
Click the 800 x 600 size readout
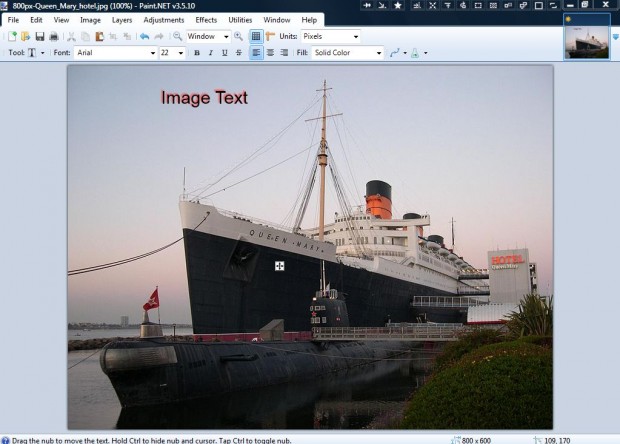coord(476,440)
